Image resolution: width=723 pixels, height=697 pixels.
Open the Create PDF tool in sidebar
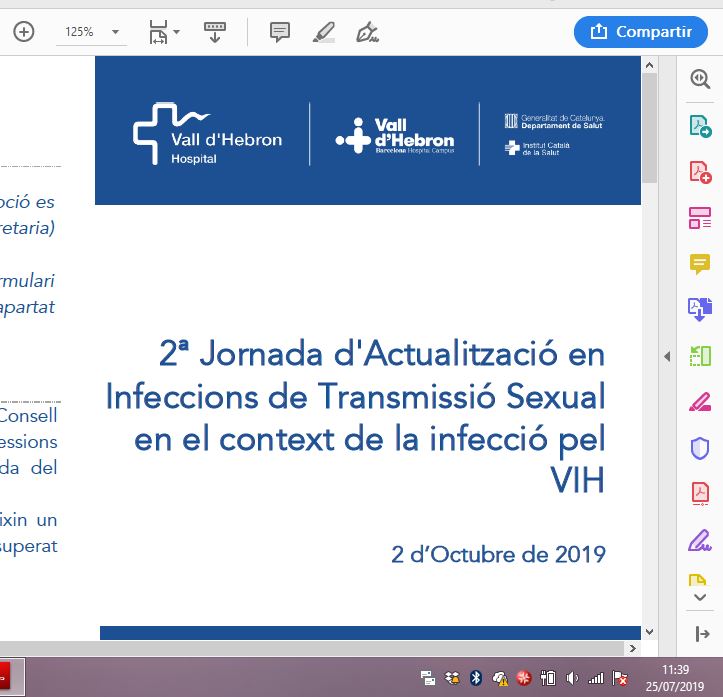pyautogui.click(x=699, y=172)
